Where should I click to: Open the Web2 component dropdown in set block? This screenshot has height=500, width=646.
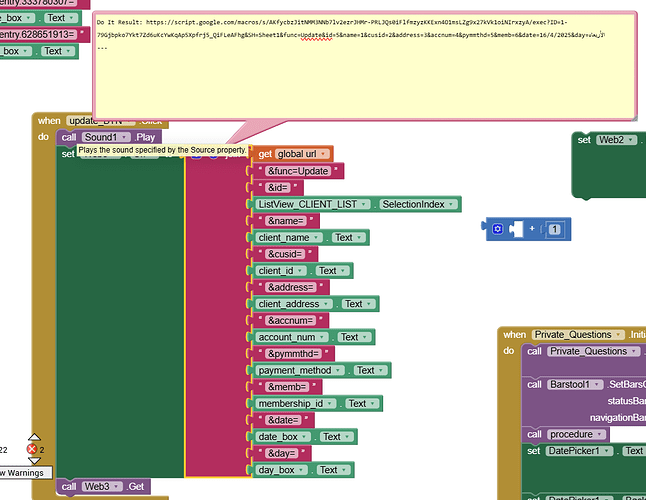[x=630, y=140]
